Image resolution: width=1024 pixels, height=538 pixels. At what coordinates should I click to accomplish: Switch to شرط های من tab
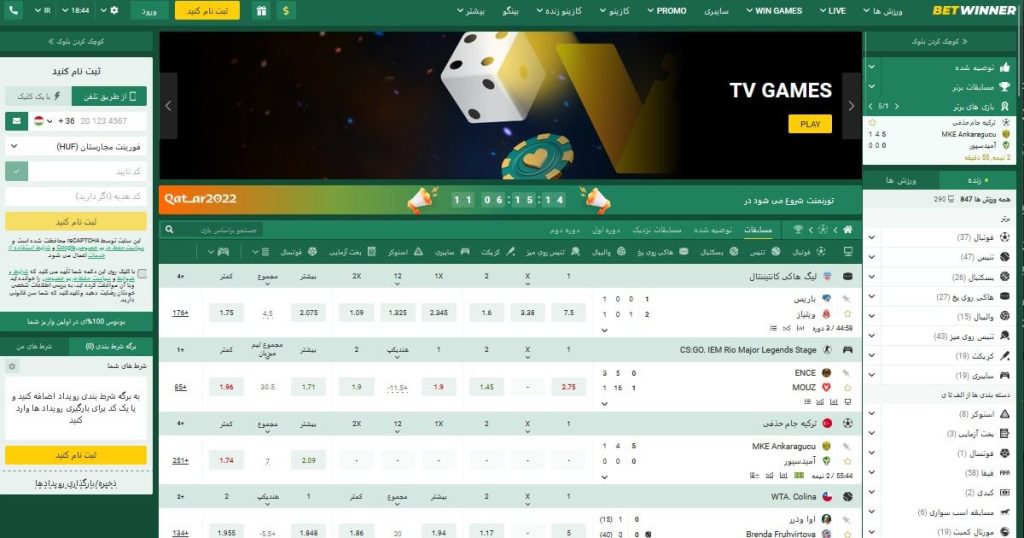click(35, 346)
